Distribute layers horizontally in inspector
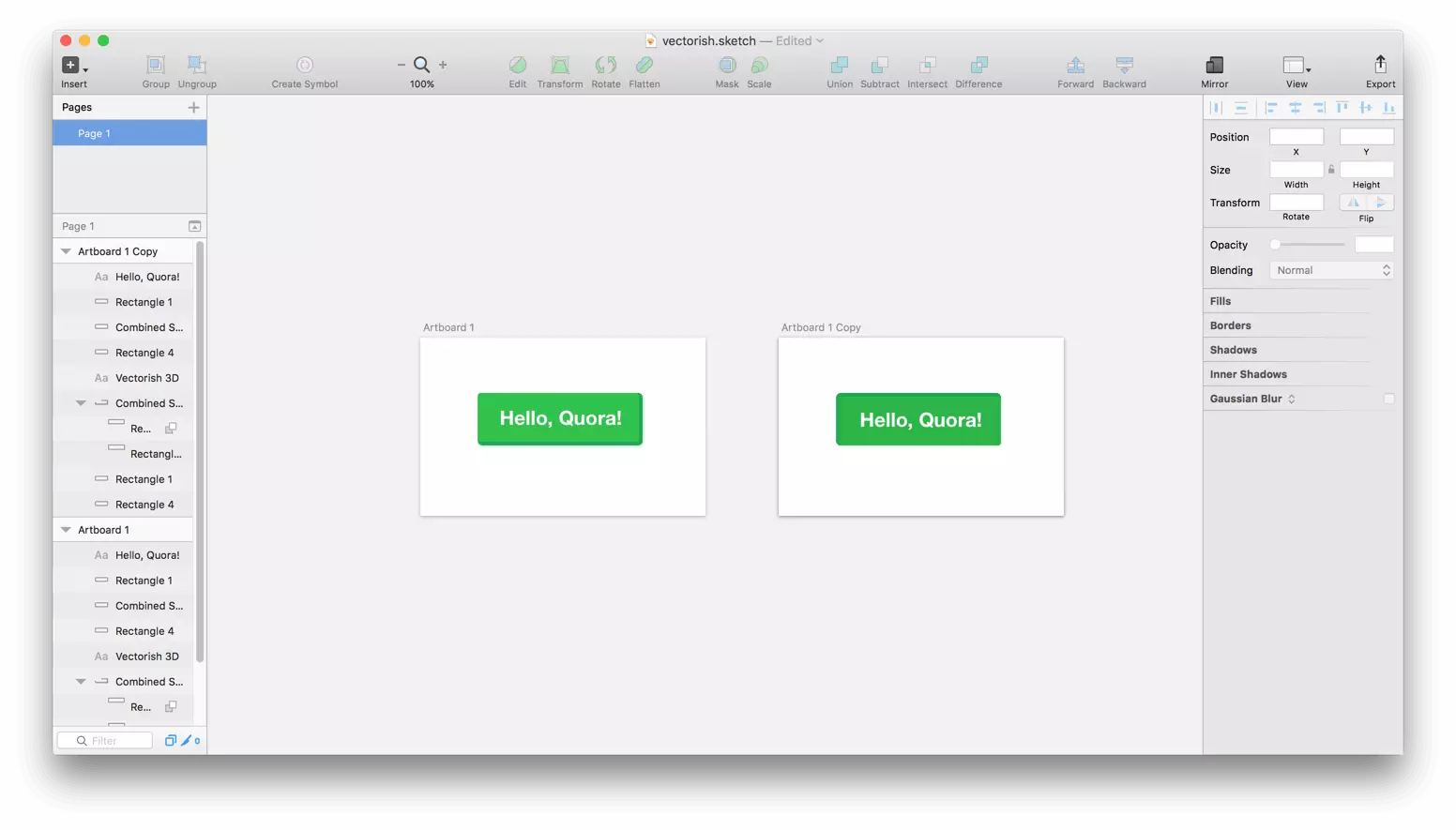Screen dimensions: 1456x830 (x=1216, y=108)
